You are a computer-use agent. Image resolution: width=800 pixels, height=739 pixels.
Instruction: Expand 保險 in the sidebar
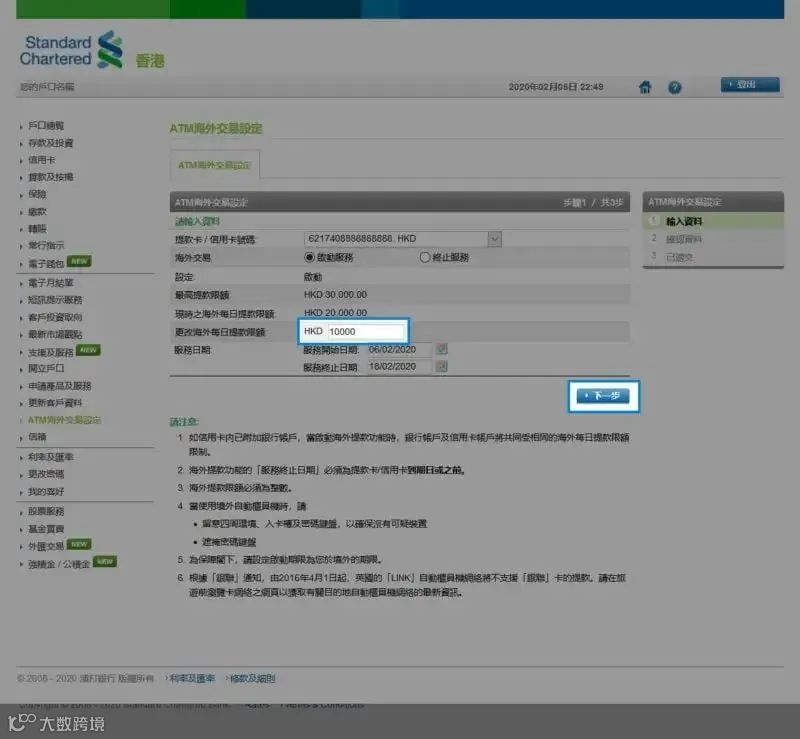tap(37, 194)
